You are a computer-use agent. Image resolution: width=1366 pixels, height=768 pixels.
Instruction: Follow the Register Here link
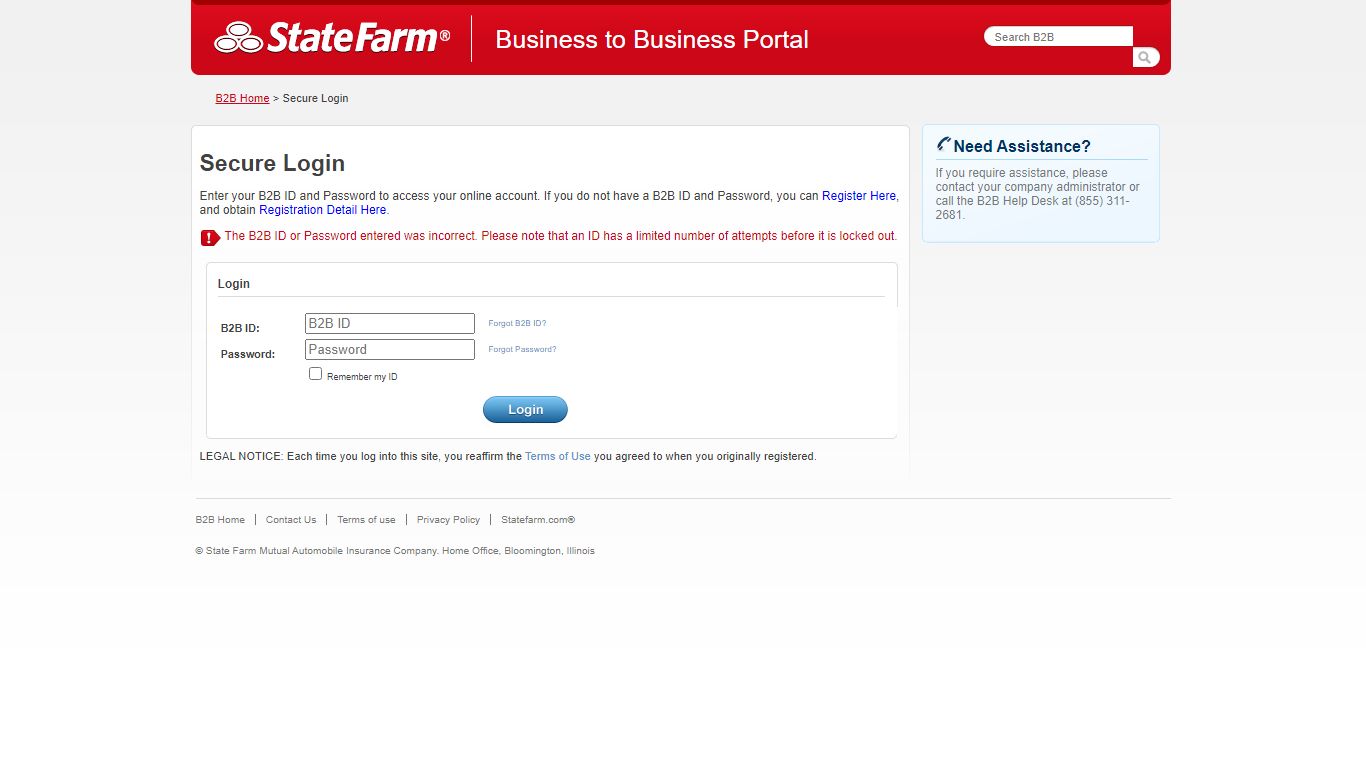click(x=859, y=196)
